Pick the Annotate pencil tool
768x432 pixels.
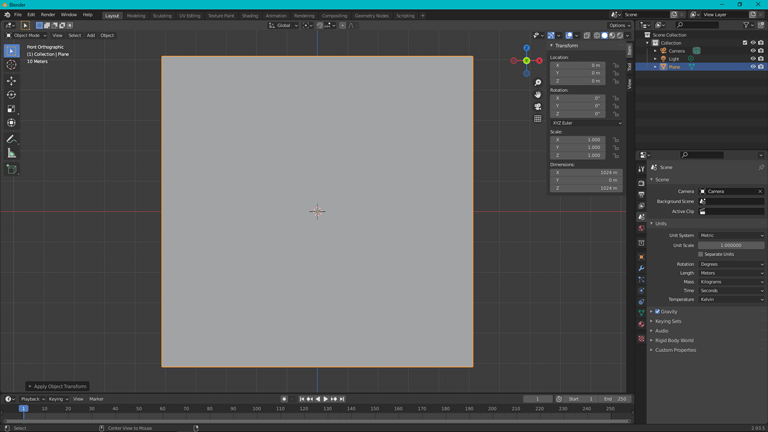11,140
